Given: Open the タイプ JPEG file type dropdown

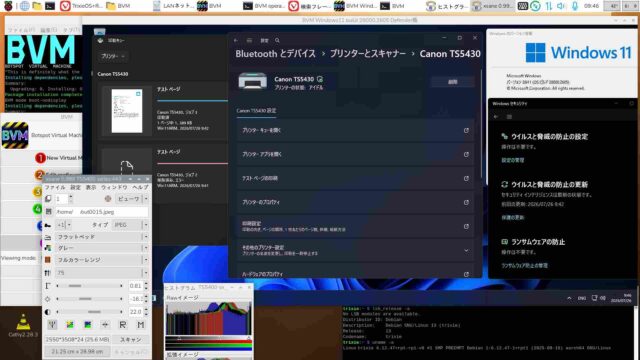Looking at the screenshot, I should [130, 225].
